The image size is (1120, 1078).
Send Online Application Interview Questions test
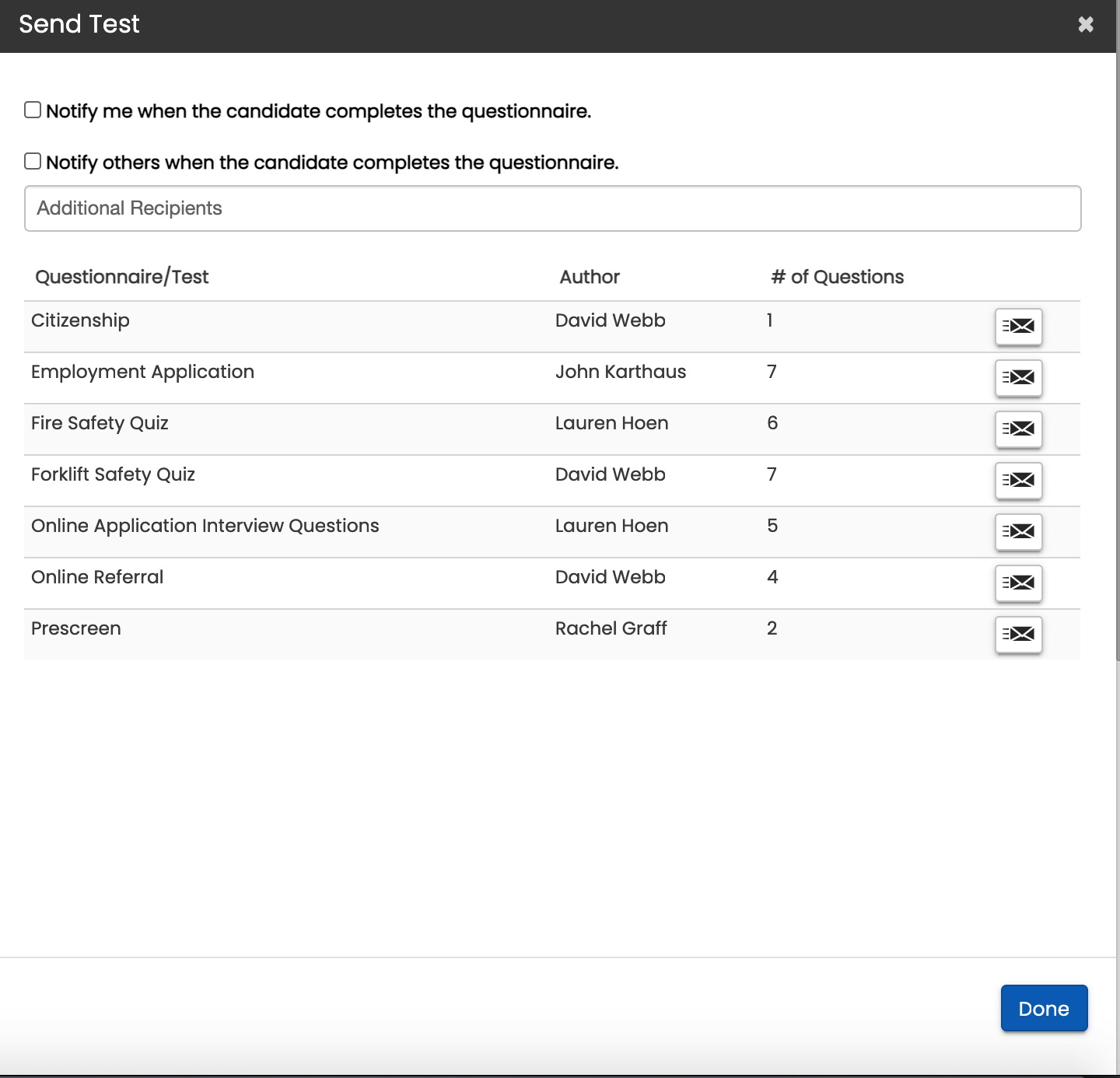1018,531
